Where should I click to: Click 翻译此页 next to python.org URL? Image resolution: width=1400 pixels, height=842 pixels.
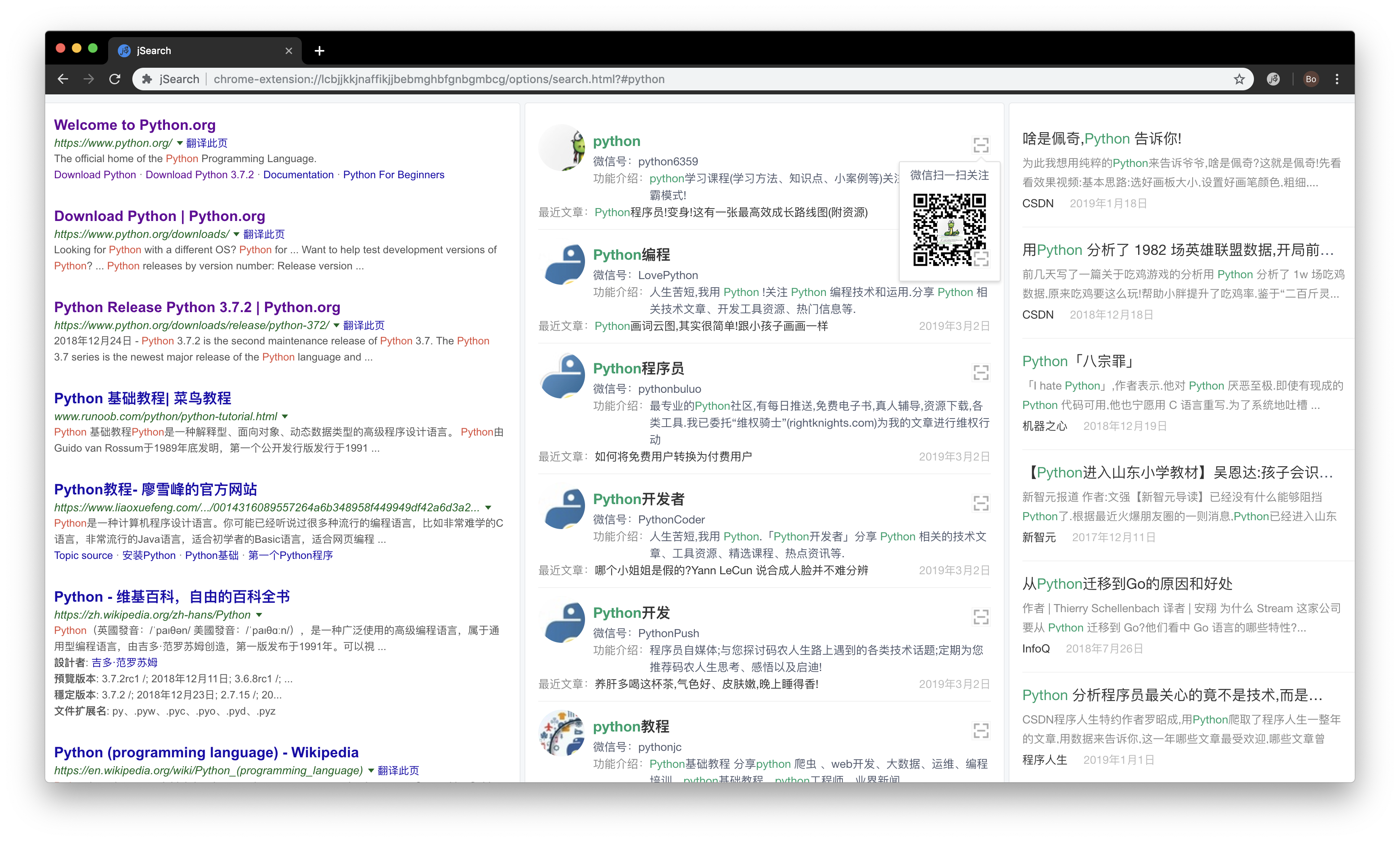[x=207, y=143]
